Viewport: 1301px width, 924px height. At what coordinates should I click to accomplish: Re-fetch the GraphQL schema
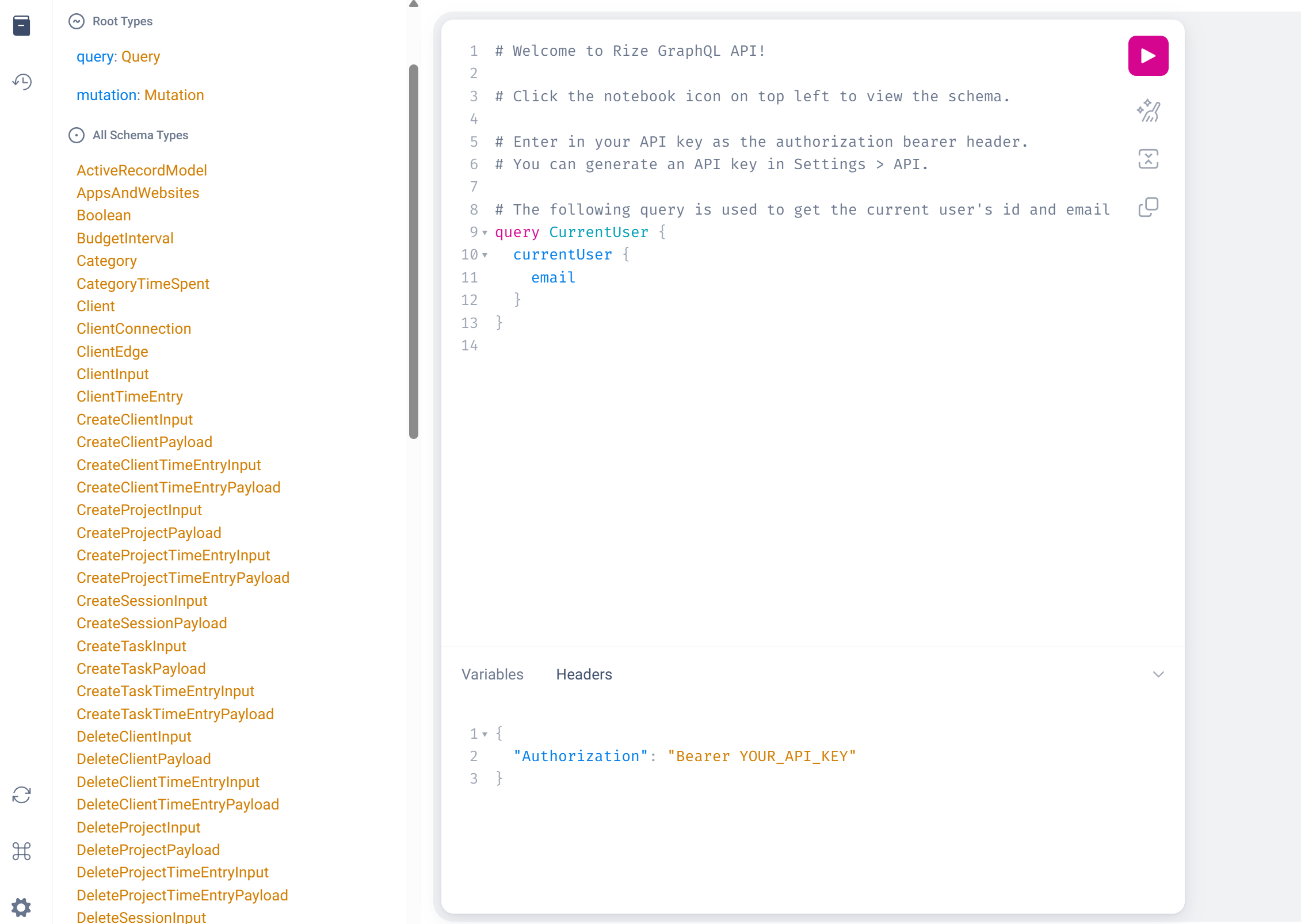(x=21, y=795)
